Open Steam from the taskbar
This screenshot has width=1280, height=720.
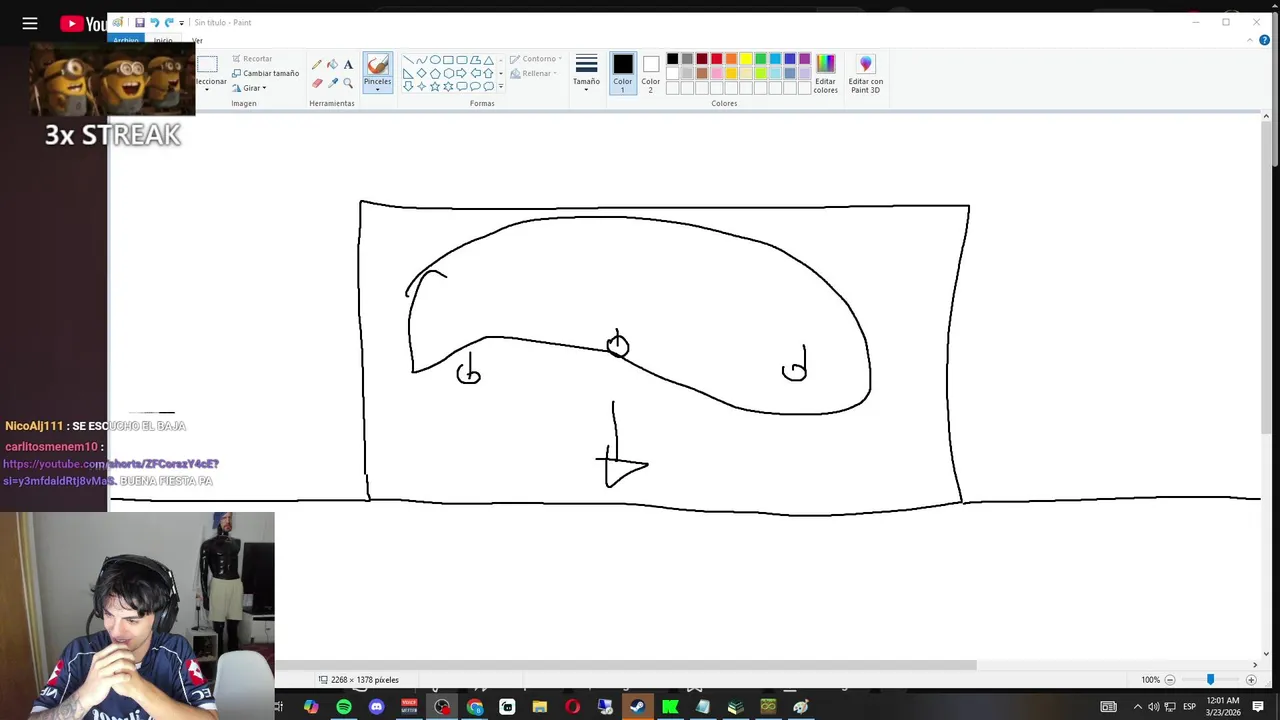637,707
